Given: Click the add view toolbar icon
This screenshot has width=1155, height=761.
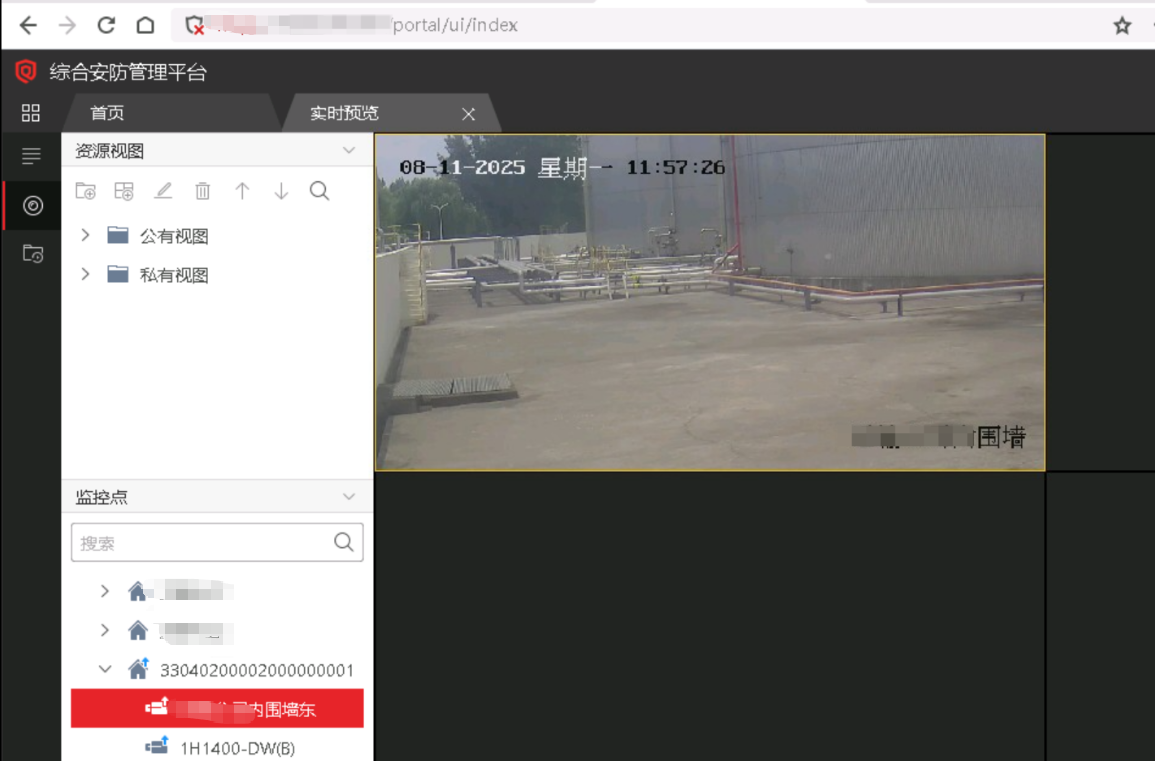Looking at the screenshot, I should click(124, 191).
